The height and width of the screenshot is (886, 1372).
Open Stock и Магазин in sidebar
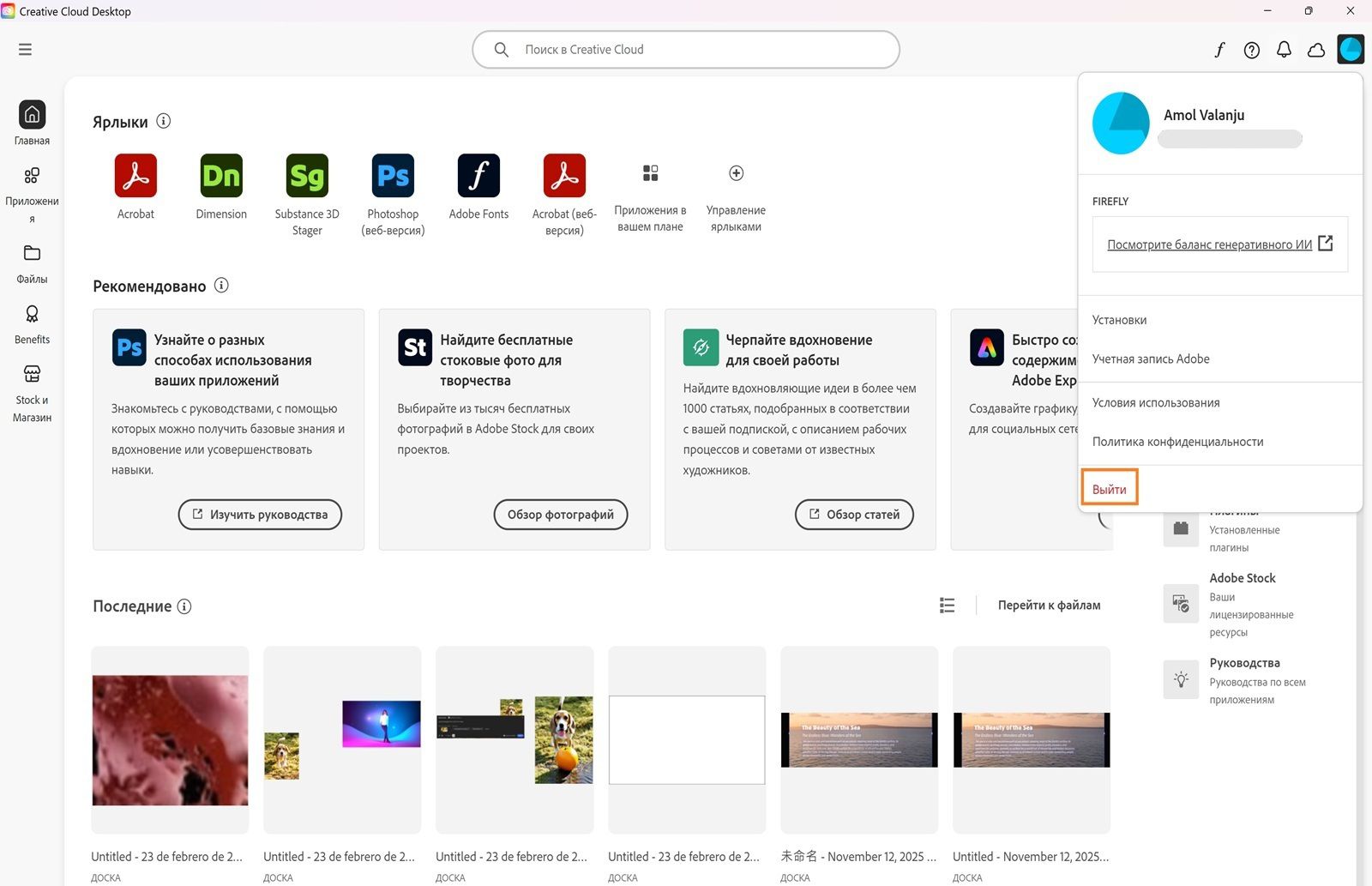(x=32, y=394)
